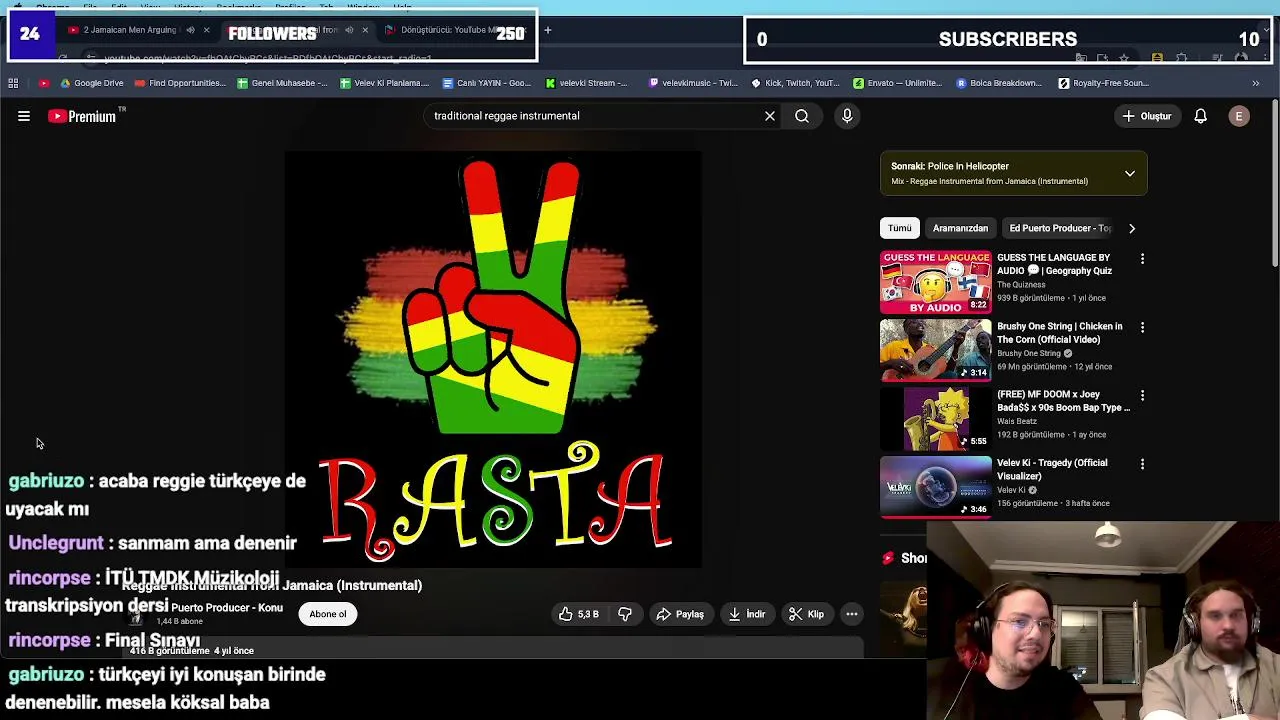Expand the Sonraki: Police in Helicopter panel
Viewport: 1280px width, 720px height.
(x=1130, y=173)
